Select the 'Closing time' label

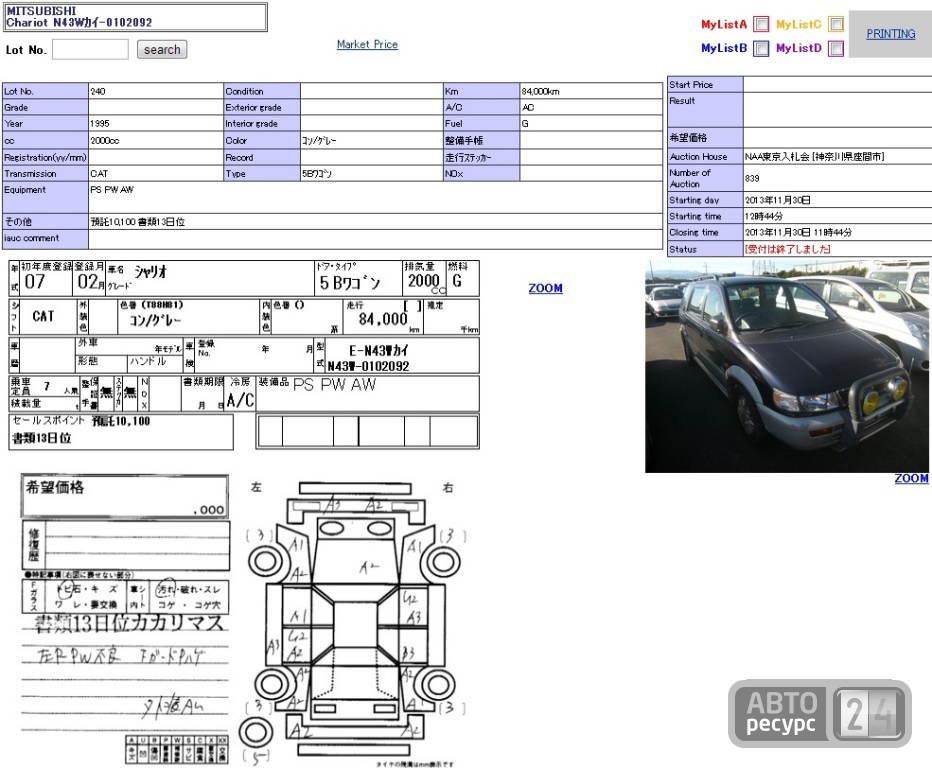tap(694, 232)
